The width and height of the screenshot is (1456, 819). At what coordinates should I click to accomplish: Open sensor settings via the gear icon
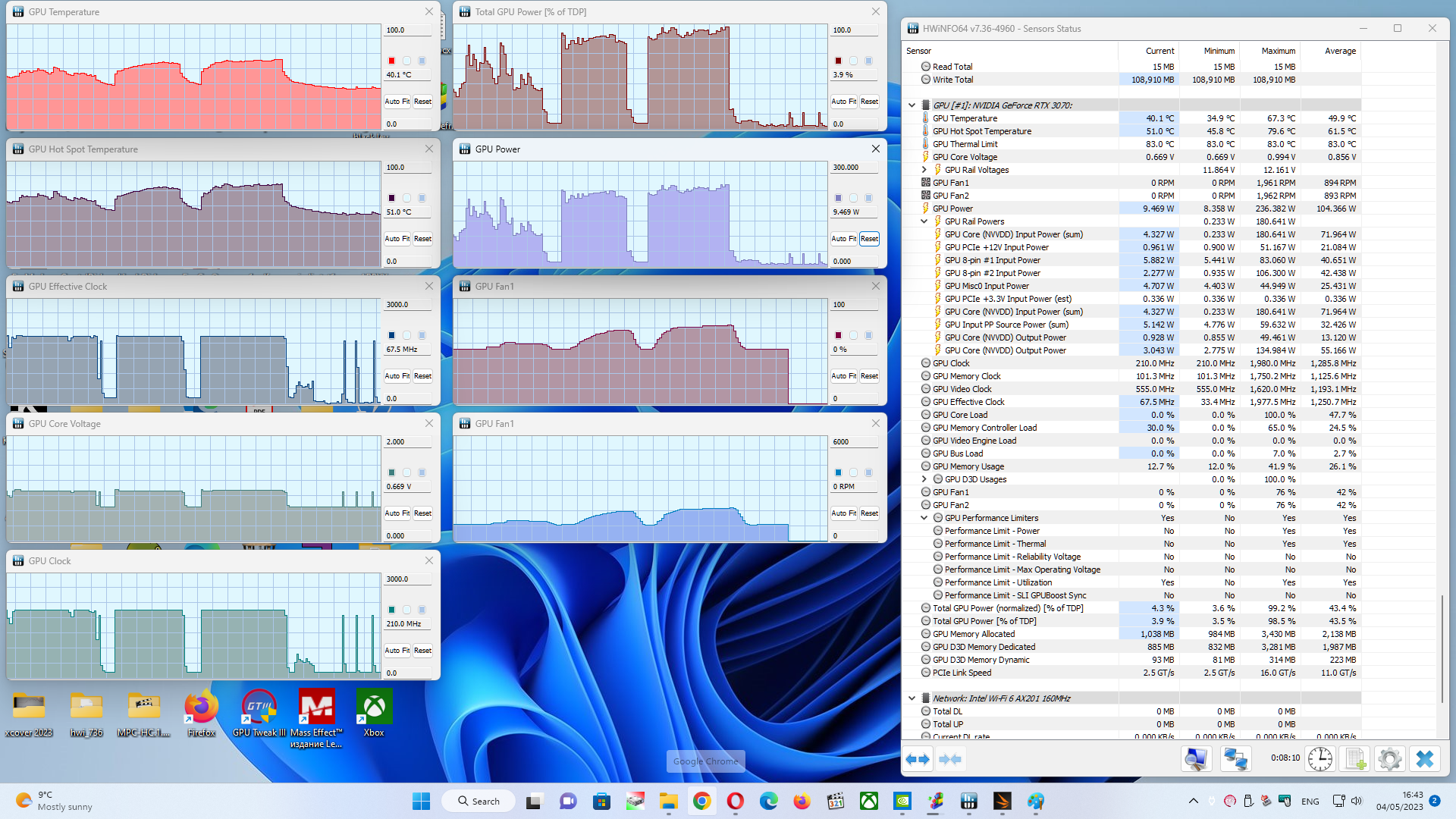1390,759
